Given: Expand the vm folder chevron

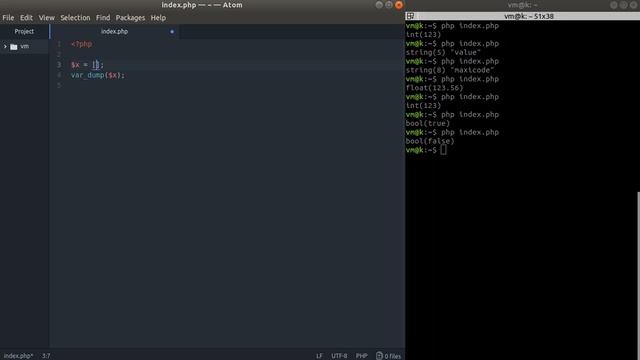Looking at the screenshot, I should click(x=5, y=47).
